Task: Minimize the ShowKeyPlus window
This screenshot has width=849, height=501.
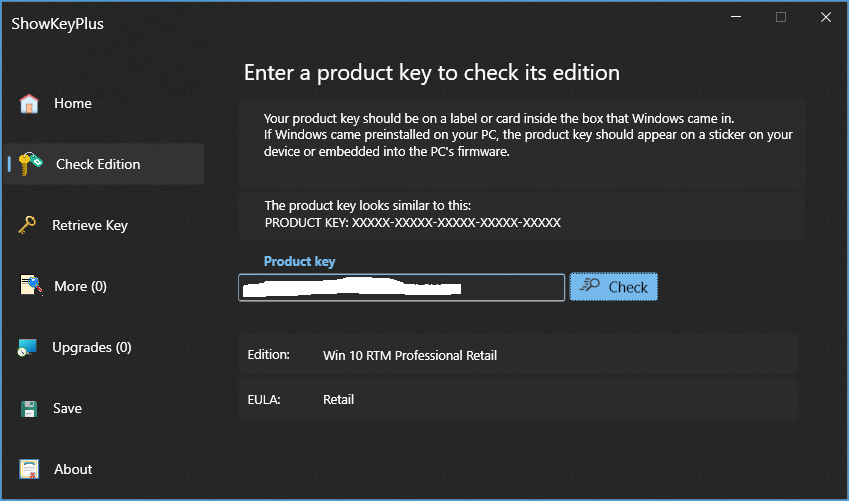Action: 736,17
